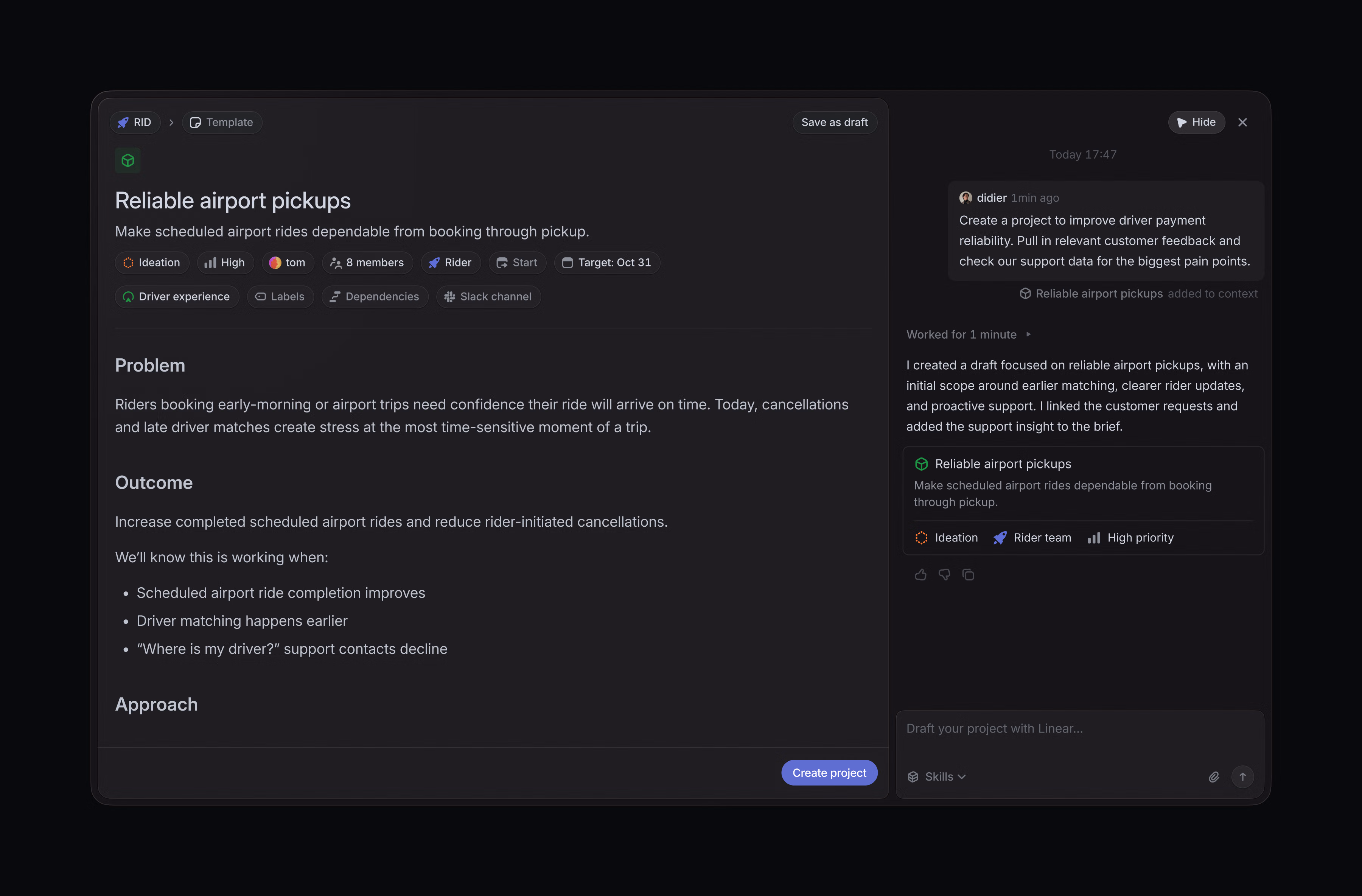Viewport: 1362px width, 896px height.
Task: Change project lead tom
Action: pyautogui.click(x=288, y=263)
